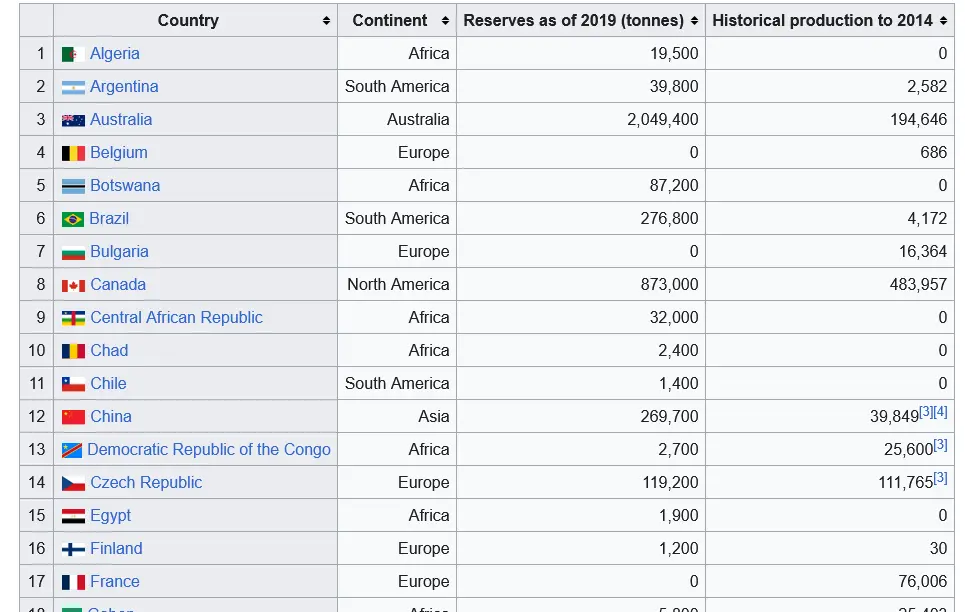Sort table by Continent column
965x612 pixels.
tap(444, 21)
